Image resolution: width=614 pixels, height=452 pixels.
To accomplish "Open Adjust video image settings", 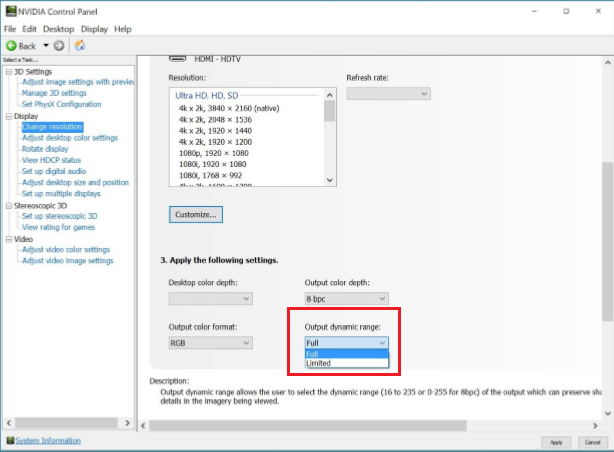I will pyautogui.click(x=67, y=261).
